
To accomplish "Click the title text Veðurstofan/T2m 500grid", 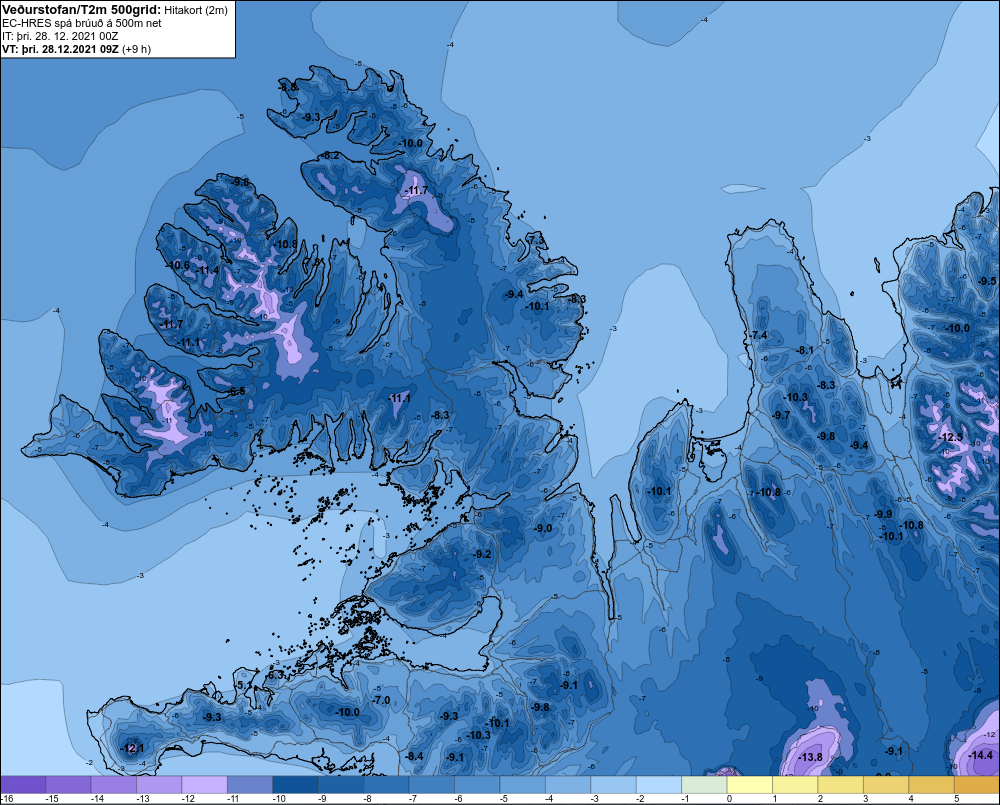I will (82, 10).
